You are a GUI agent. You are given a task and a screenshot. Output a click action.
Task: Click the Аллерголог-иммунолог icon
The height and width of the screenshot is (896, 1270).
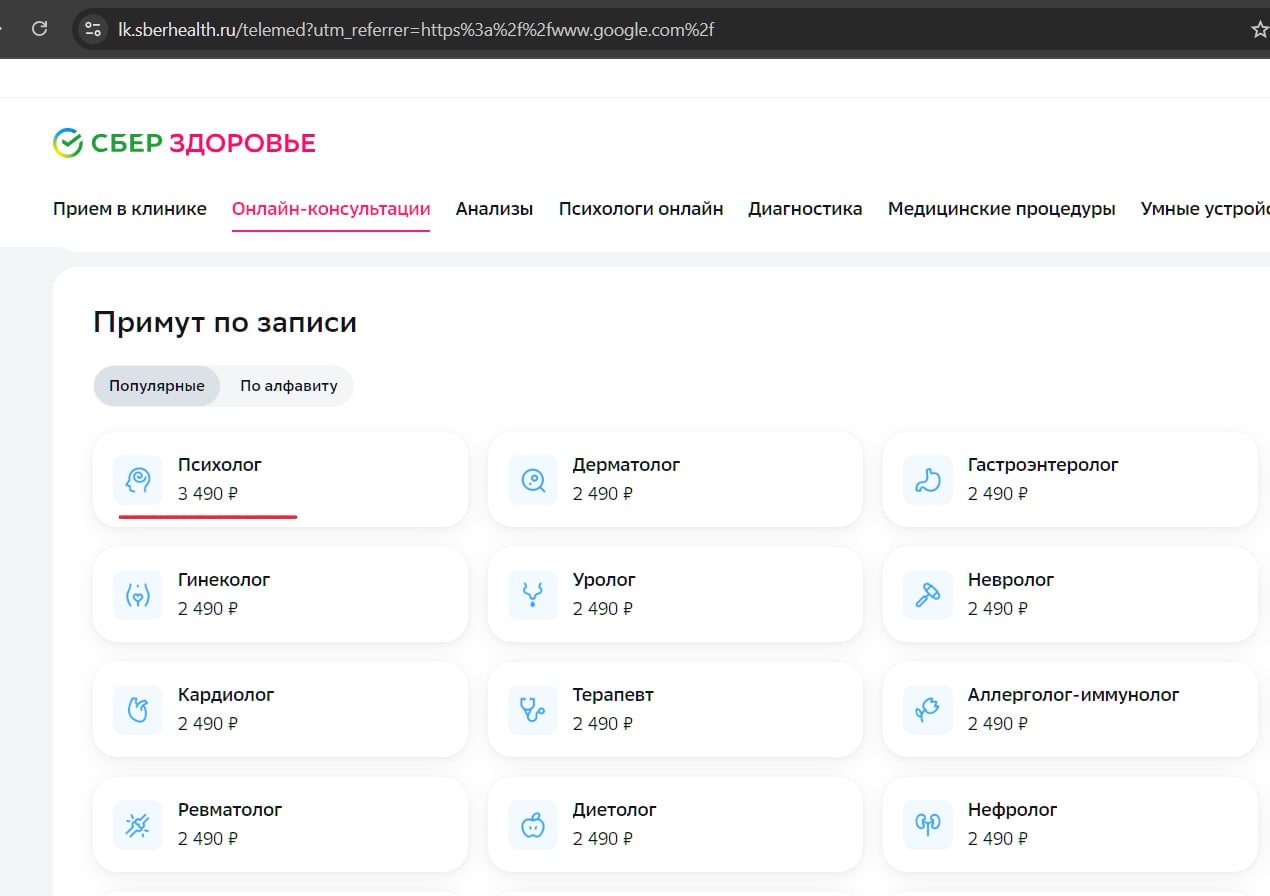[928, 710]
